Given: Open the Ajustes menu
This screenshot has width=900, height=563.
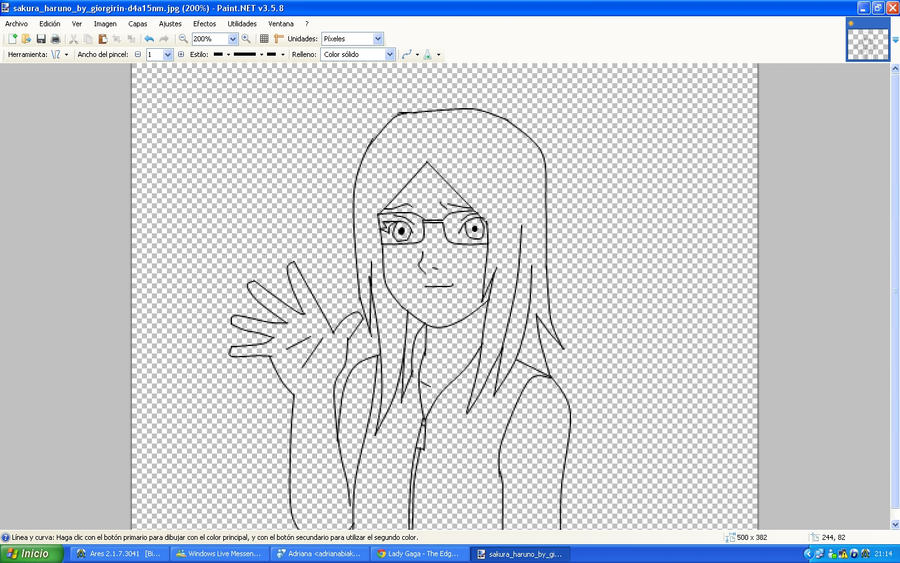Looking at the screenshot, I should pos(170,24).
